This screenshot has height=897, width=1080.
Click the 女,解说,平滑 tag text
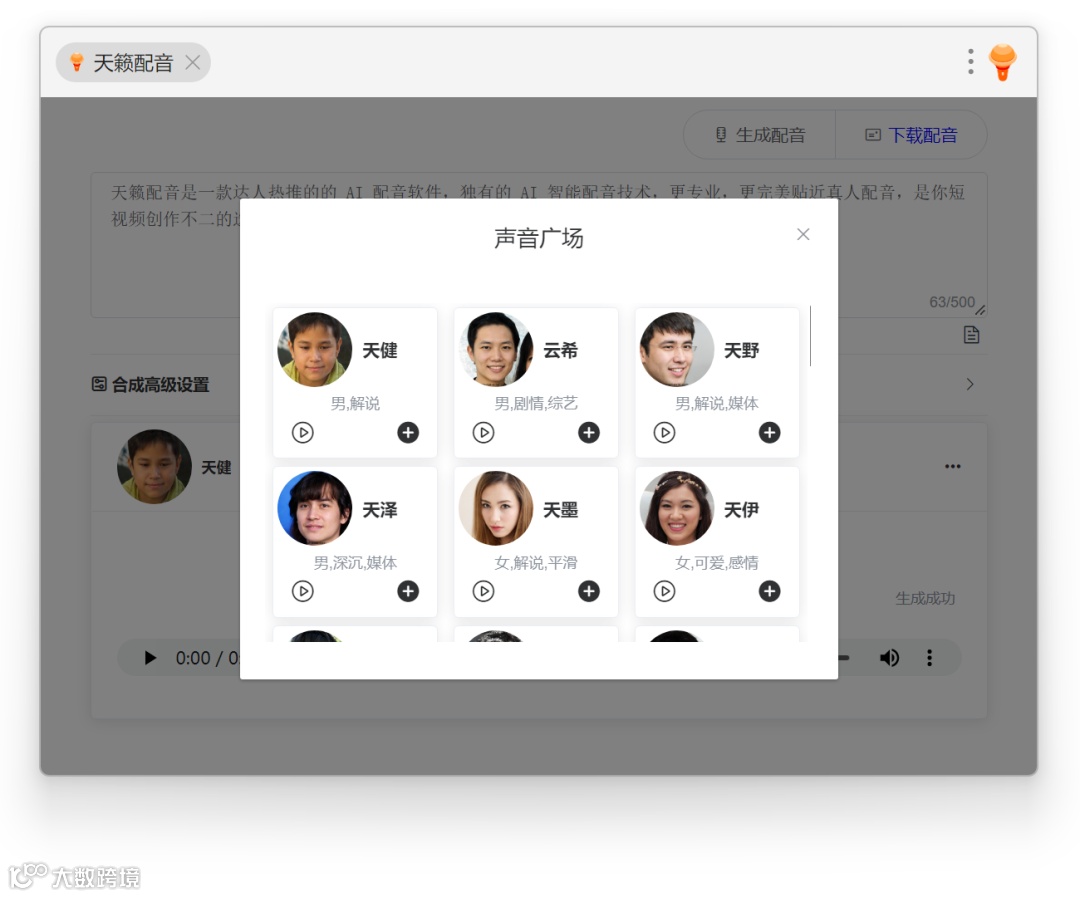tap(536, 563)
